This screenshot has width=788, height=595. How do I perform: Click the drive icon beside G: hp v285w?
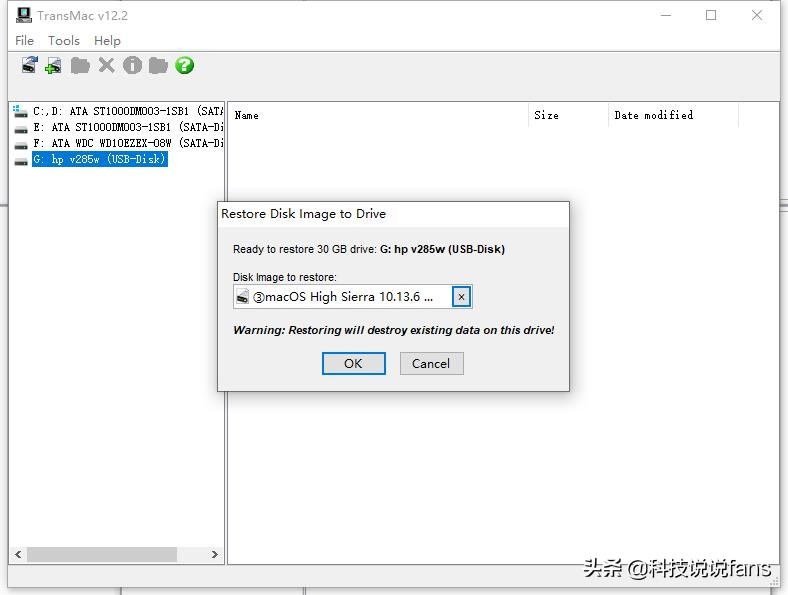click(x=21, y=161)
